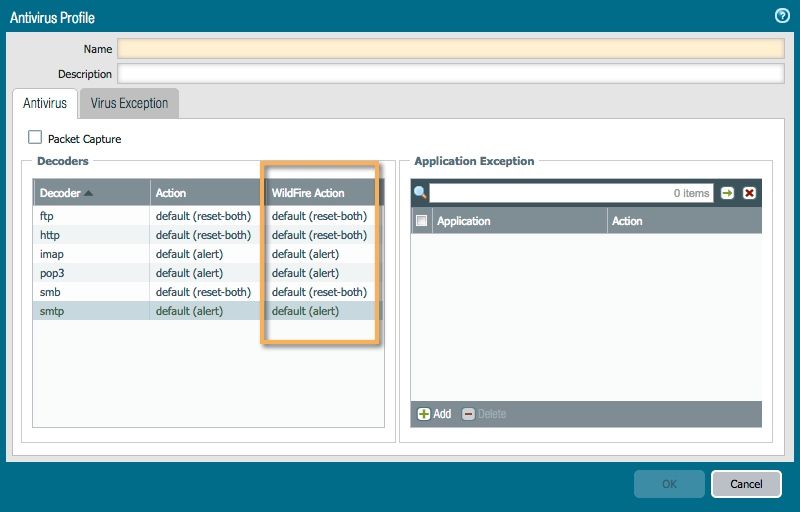Click the OK button
This screenshot has width=800, height=512.
point(669,484)
